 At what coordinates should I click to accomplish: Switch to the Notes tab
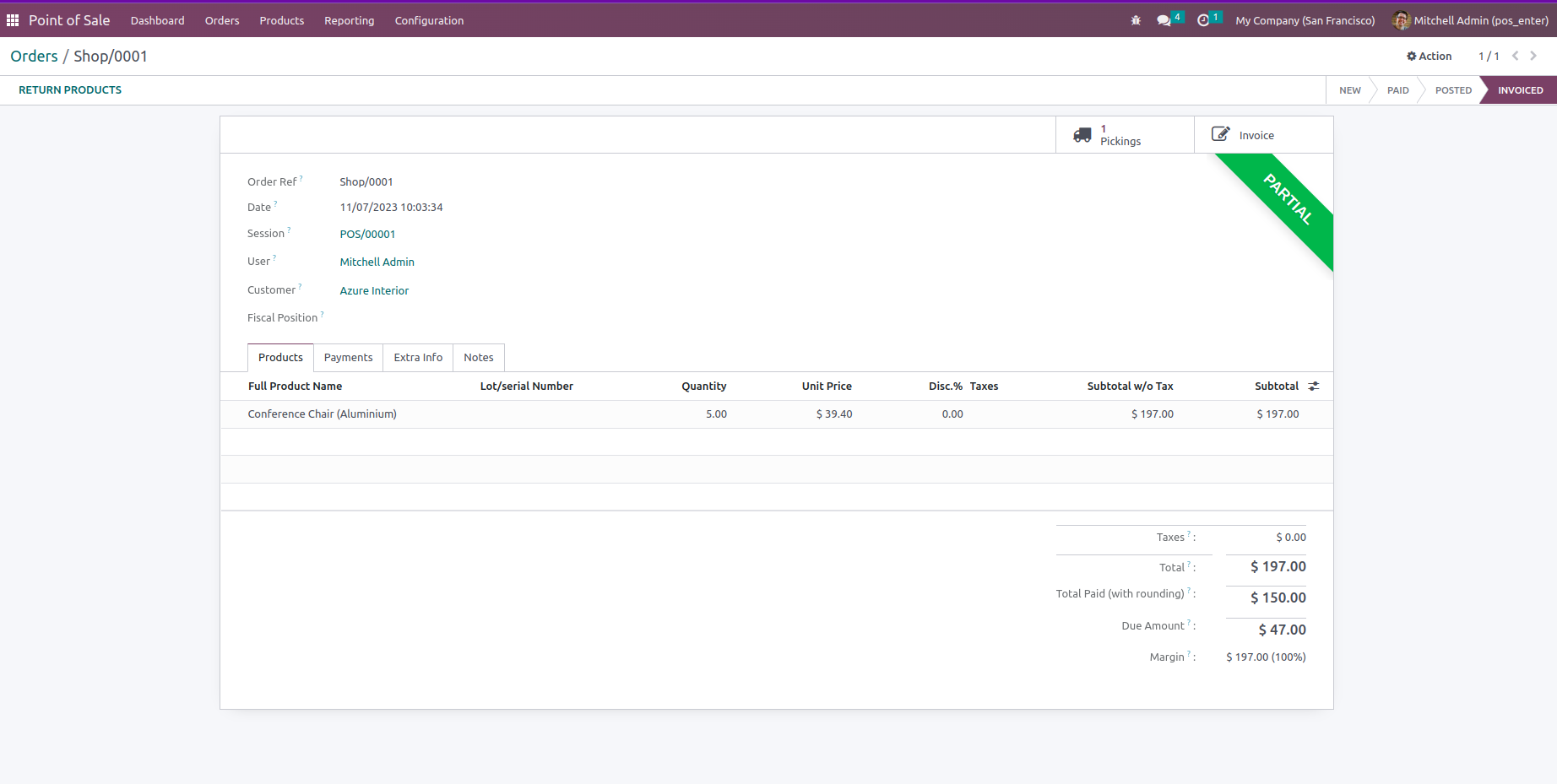(x=479, y=358)
